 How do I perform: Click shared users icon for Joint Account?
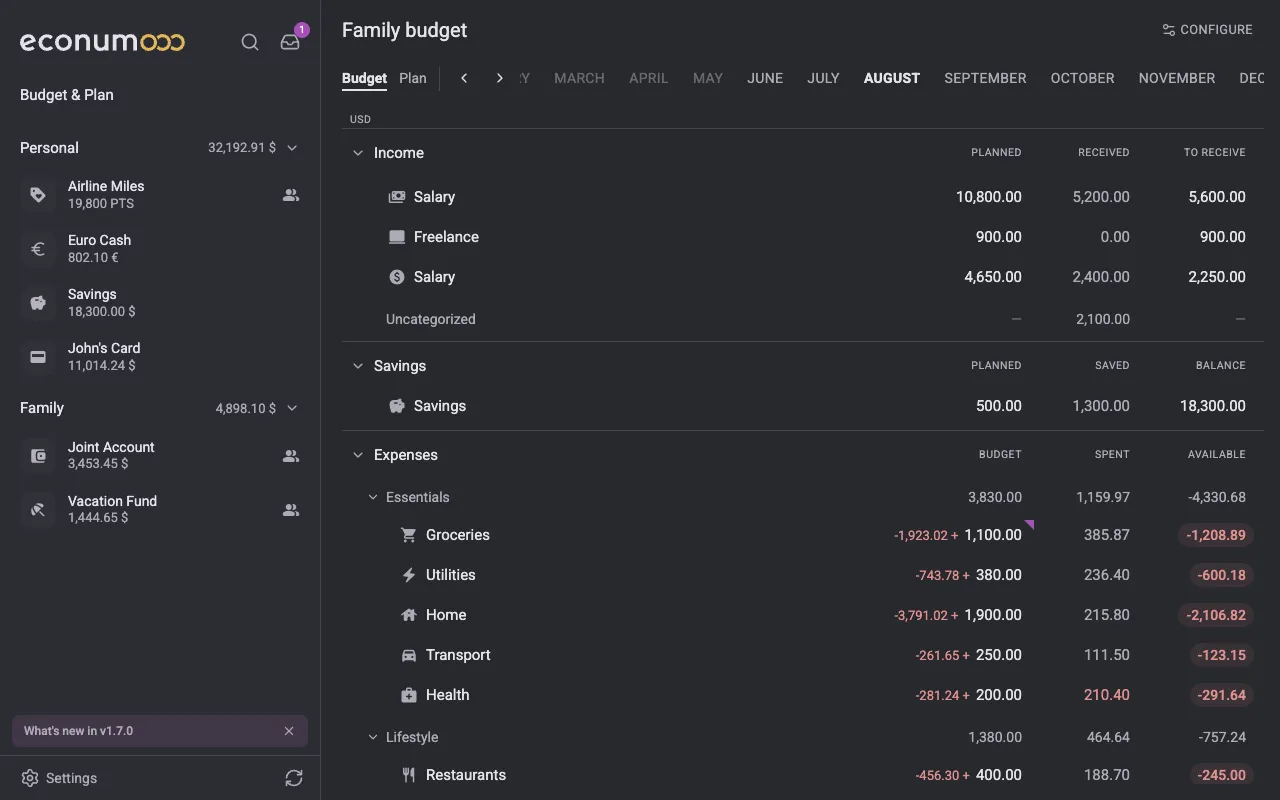click(x=291, y=456)
